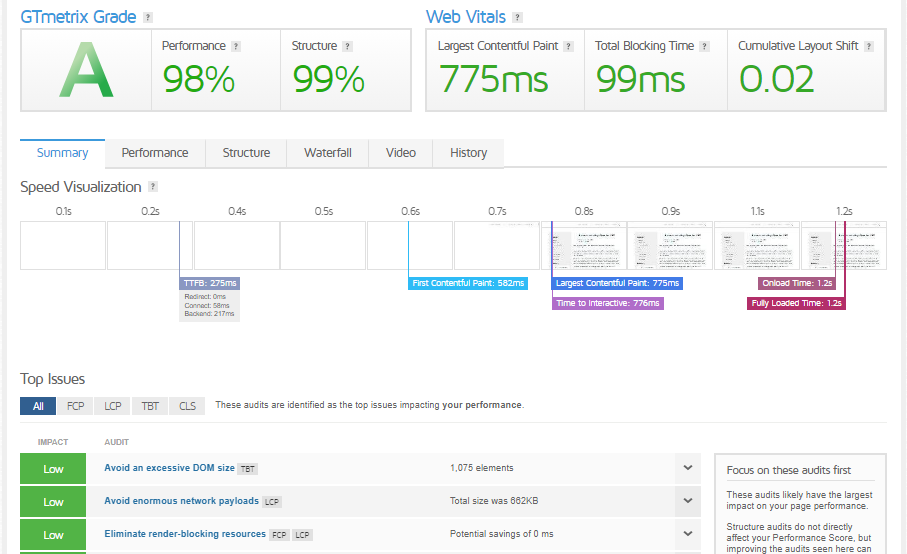Viewport: 907px width, 554px height.
Task: Open the Waterfall tab
Action: (x=328, y=153)
